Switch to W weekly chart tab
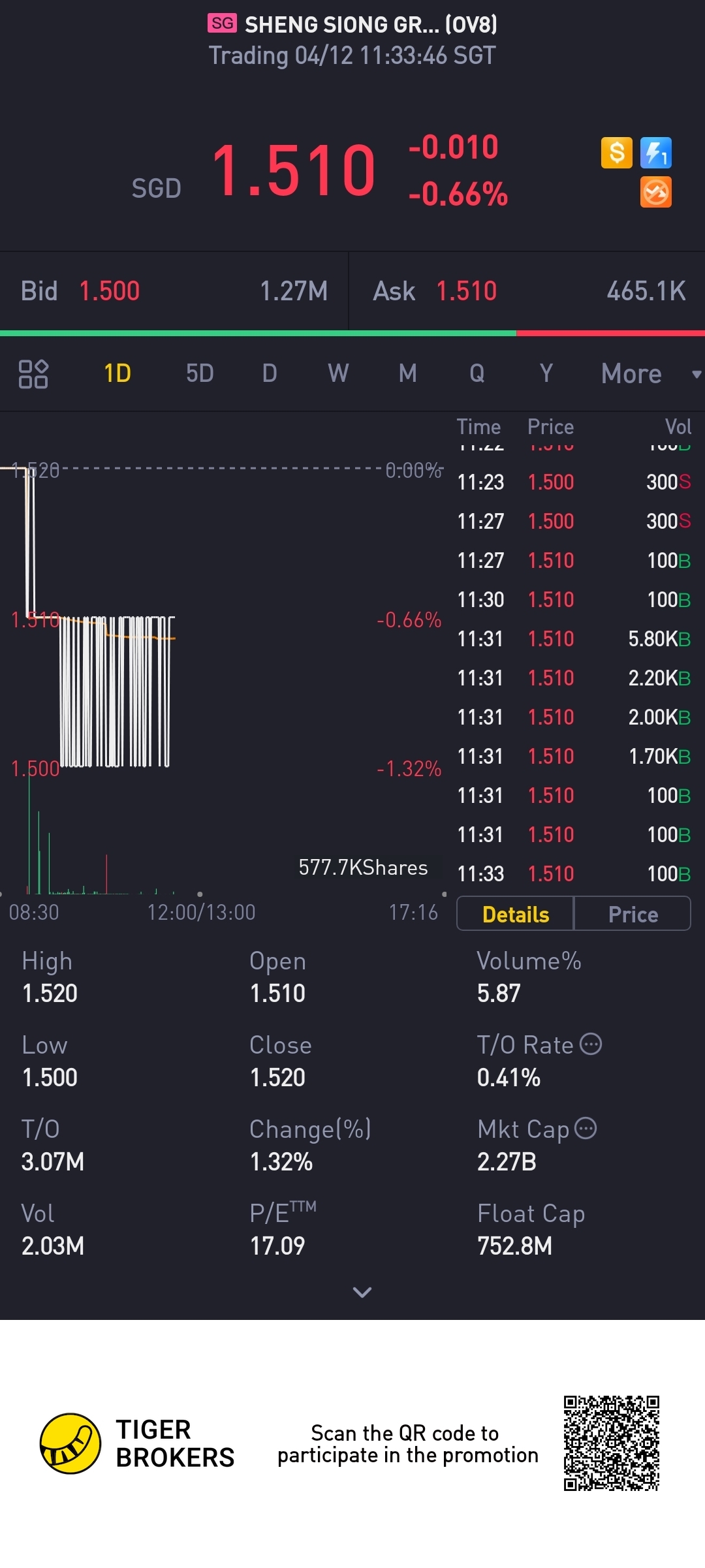Screen dimensions: 705x1568 pyautogui.click(x=338, y=373)
